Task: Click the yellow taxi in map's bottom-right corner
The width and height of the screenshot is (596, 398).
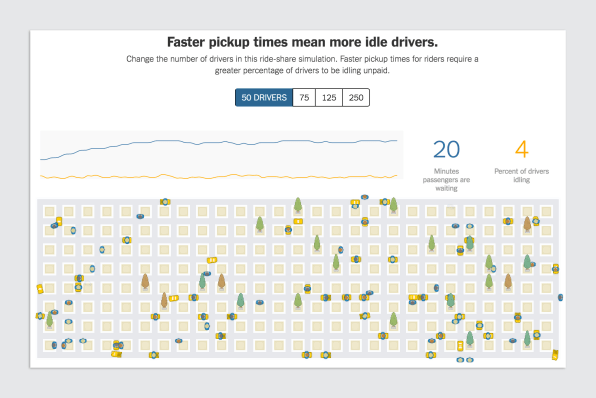Action: pyautogui.click(x=555, y=355)
